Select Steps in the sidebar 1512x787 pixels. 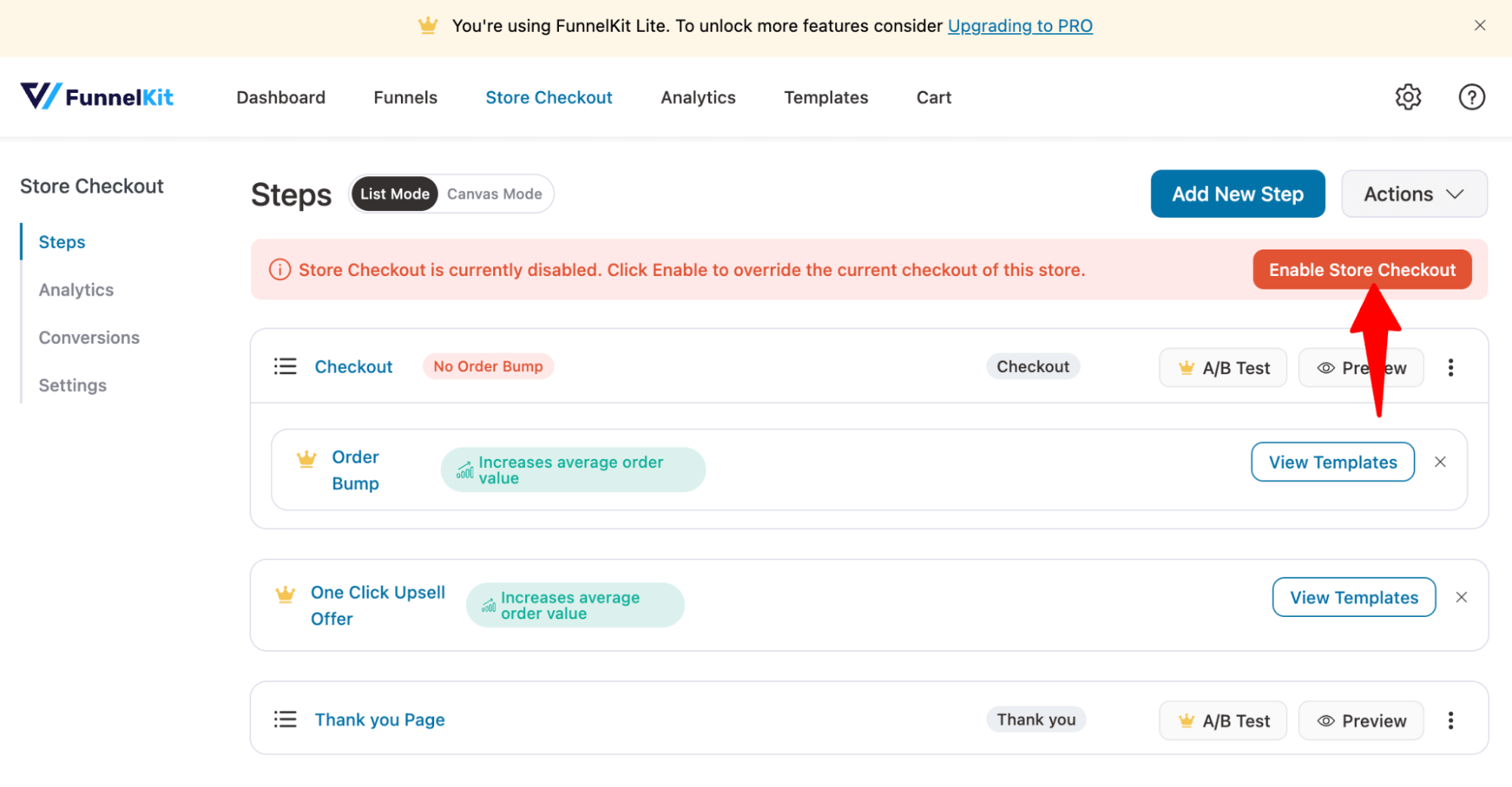point(62,242)
